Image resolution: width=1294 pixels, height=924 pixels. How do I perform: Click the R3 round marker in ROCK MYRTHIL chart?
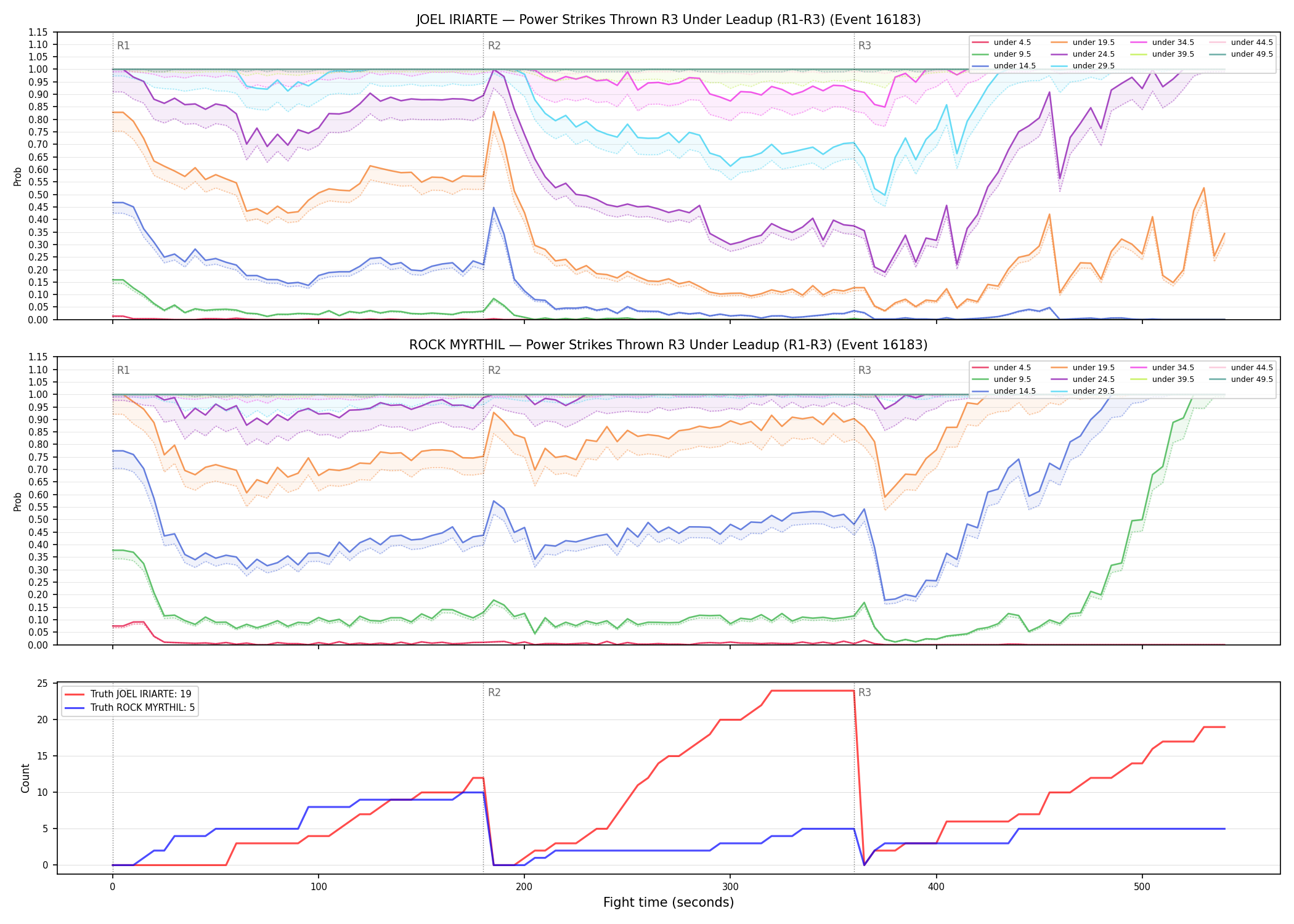click(x=865, y=370)
